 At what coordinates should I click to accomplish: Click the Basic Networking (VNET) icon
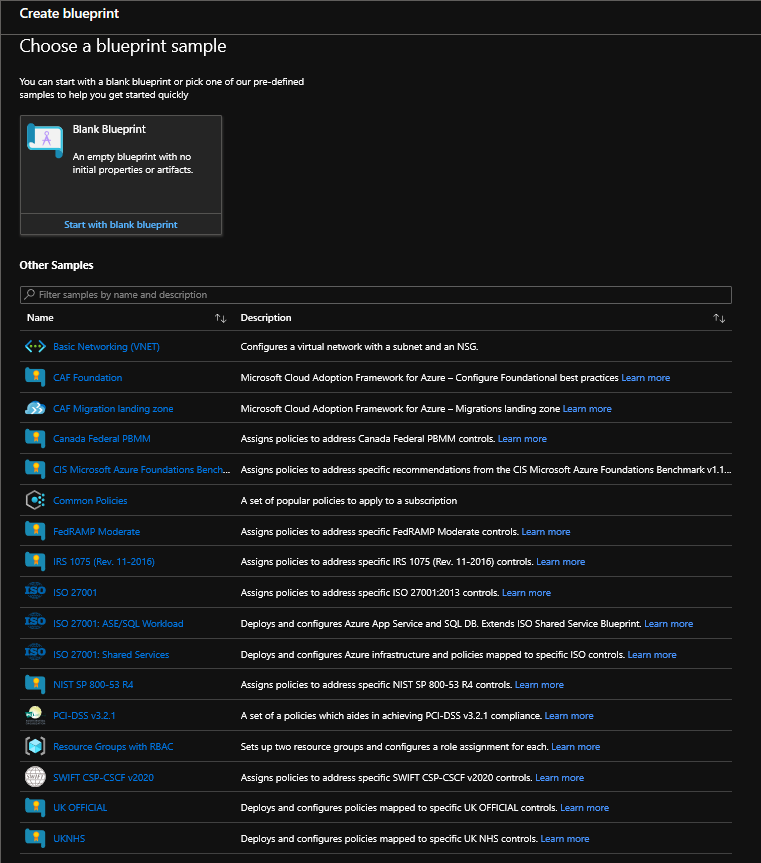point(35,347)
